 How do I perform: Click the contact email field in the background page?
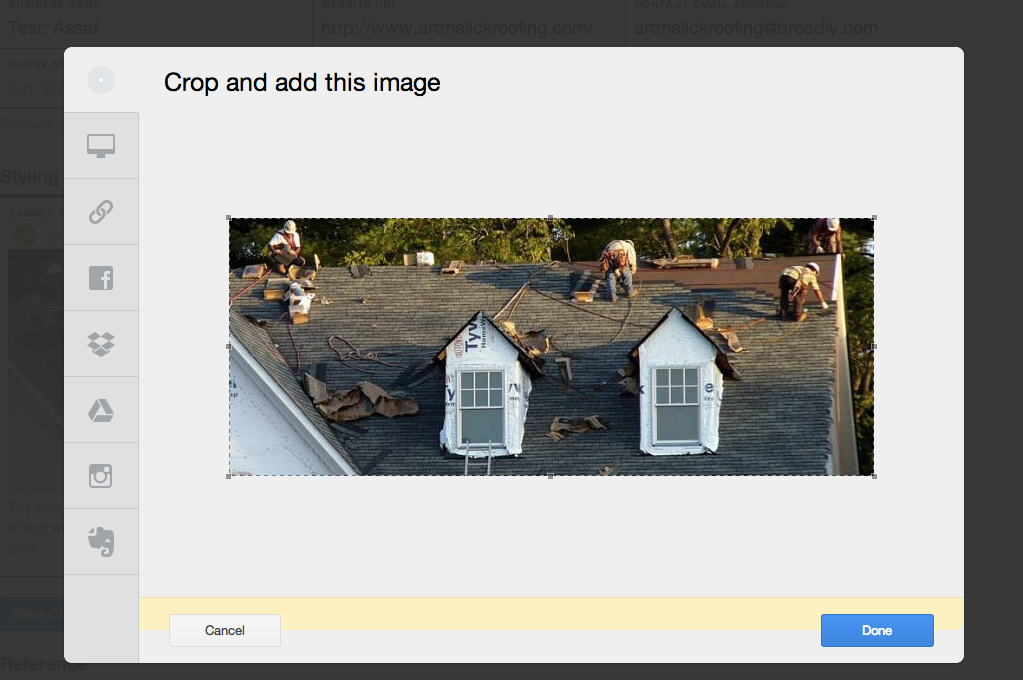tap(824, 23)
